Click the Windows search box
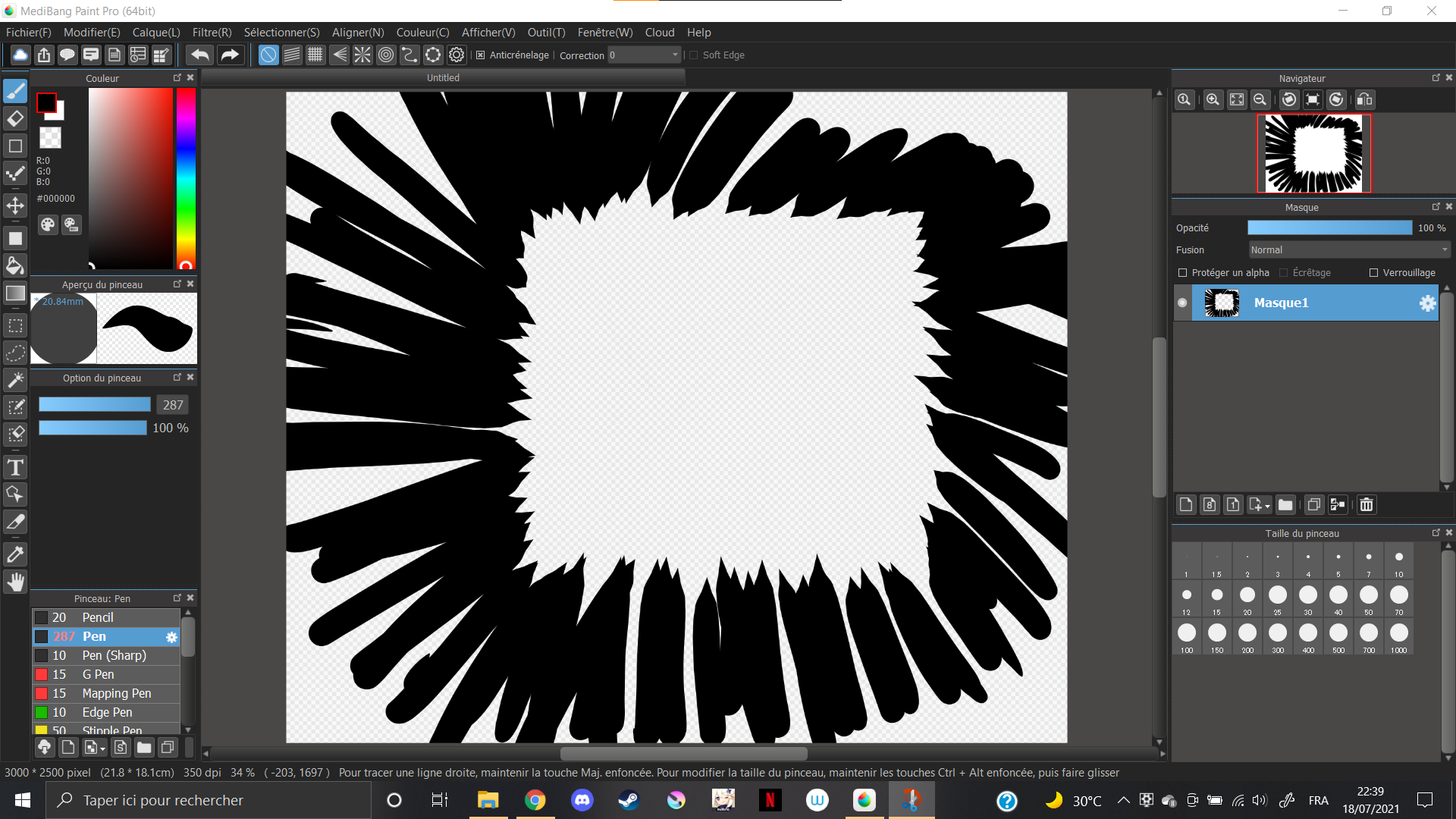Image resolution: width=1456 pixels, height=819 pixels. pos(209,801)
